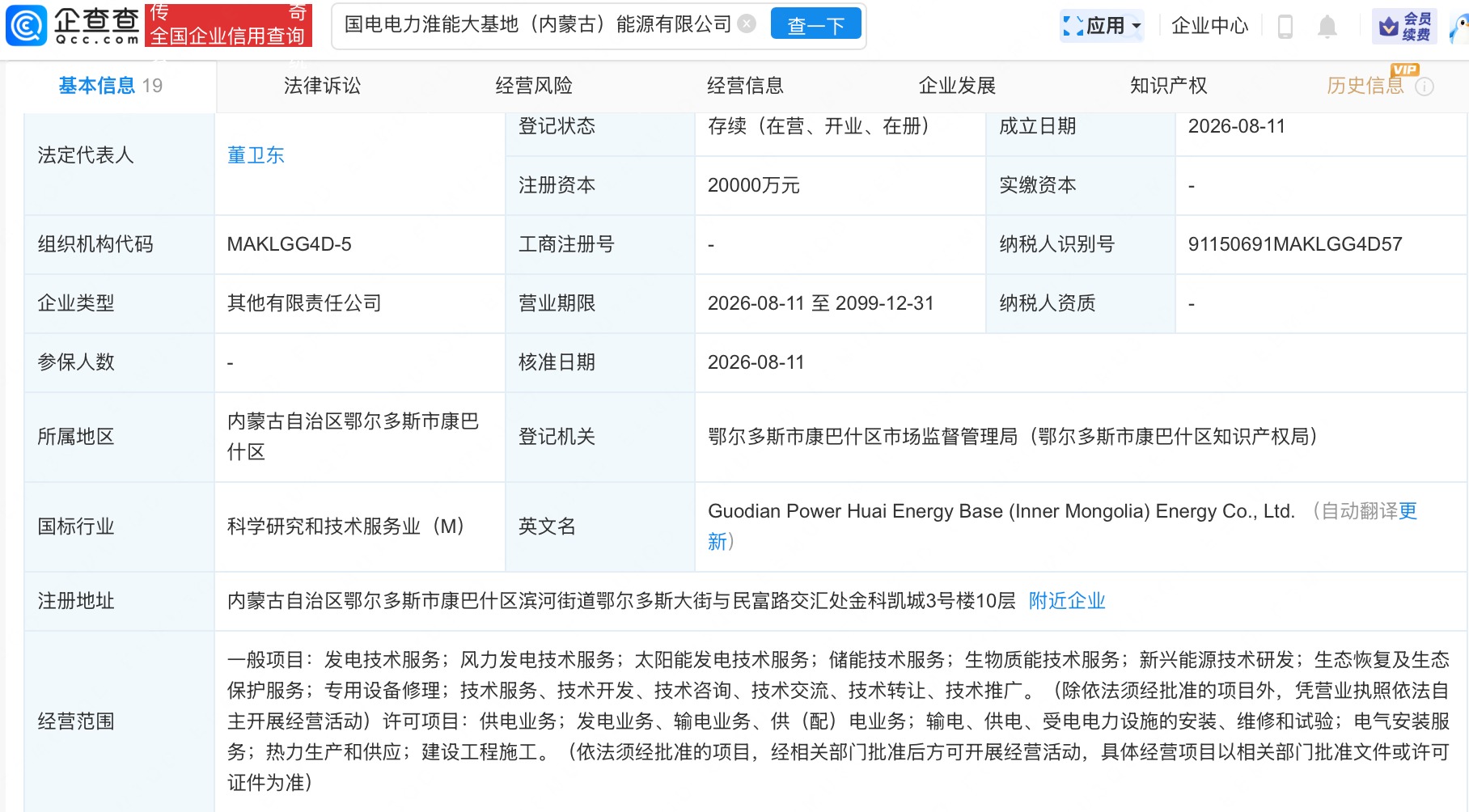Select business term 2026-08-11 至 2099-12-31
This screenshot has width=1469, height=812.
click(x=821, y=303)
